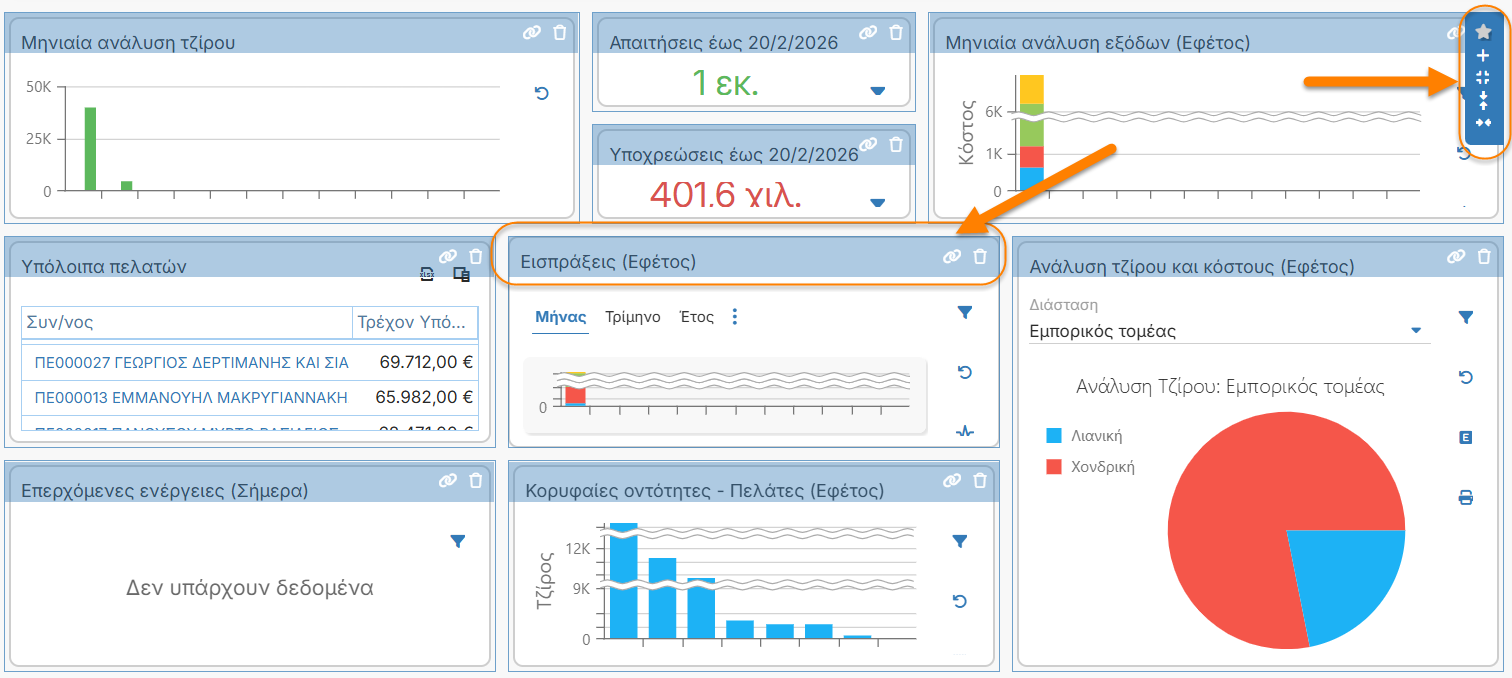The width and height of the screenshot is (1512, 678).
Task: Delete the Επερχόμενες ενέργειες (Σήμερα) widget
Action: [x=476, y=480]
